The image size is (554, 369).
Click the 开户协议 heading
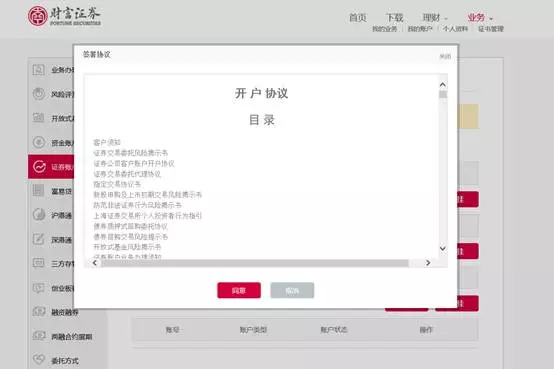point(261,93)
